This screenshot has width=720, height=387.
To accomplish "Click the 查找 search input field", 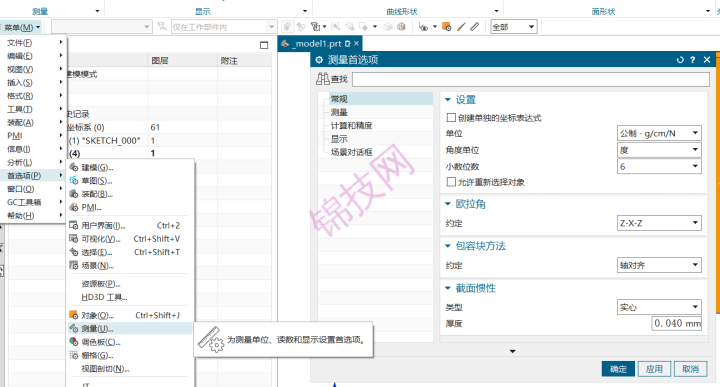I will tap(531, 79).
